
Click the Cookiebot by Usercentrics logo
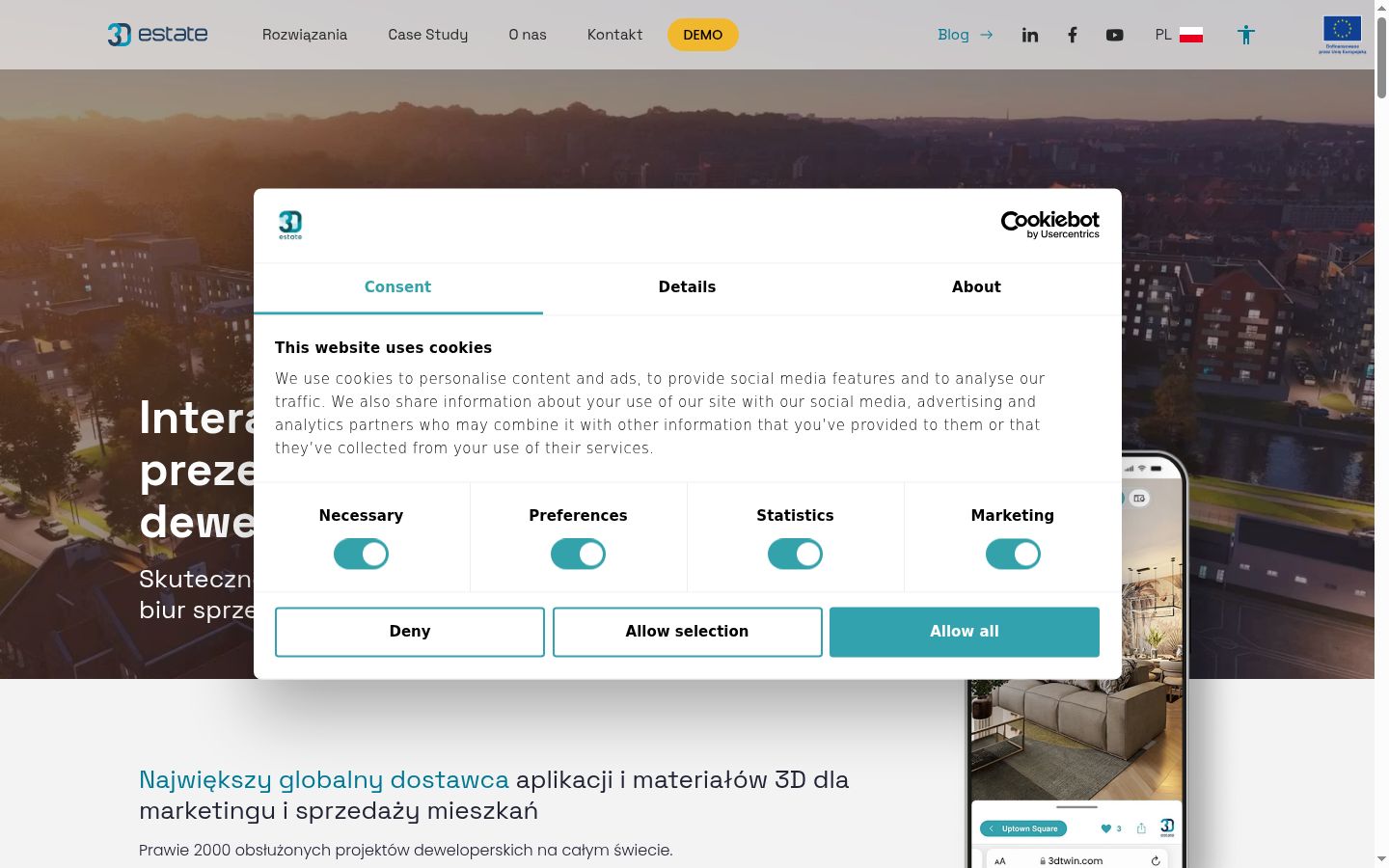1049,225
